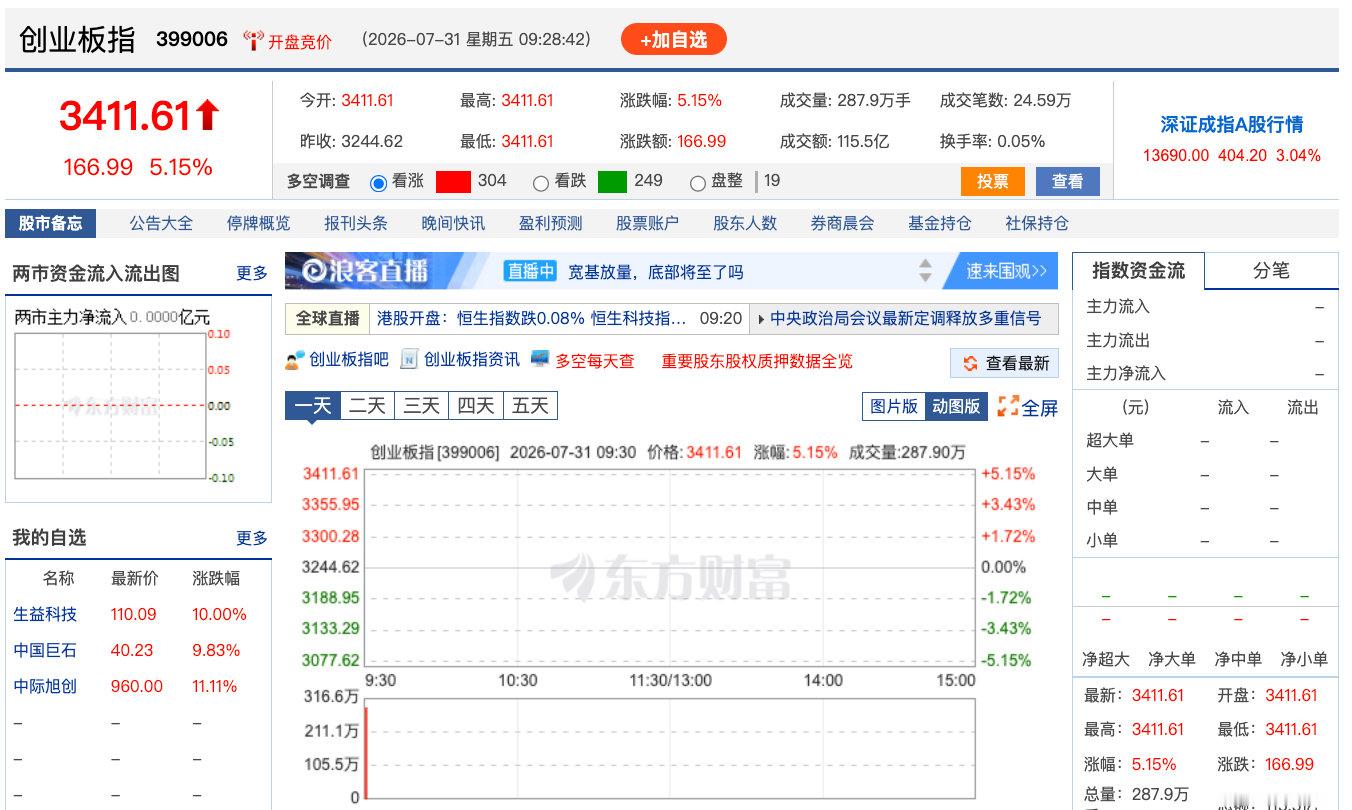Click the 主力净流入 row label
Screen dimensions: 1352x810
coord(1126,373)
